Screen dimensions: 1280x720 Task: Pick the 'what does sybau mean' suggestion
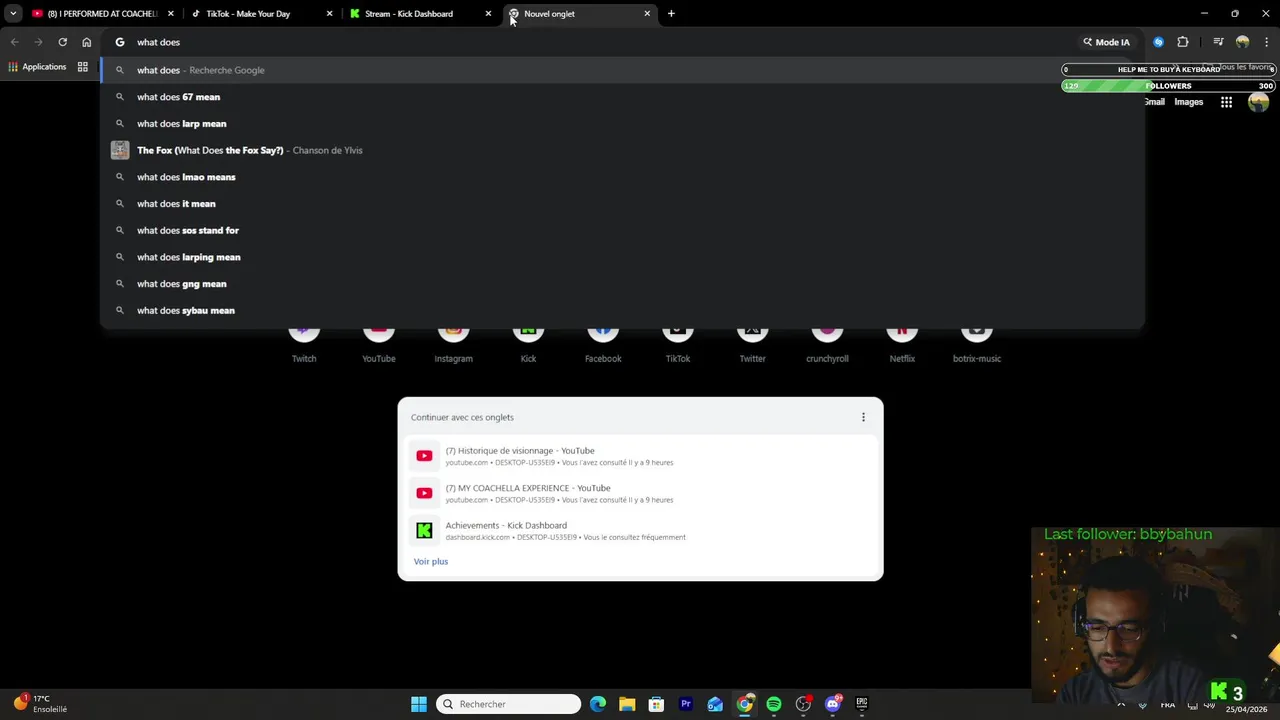coord(622,310)
